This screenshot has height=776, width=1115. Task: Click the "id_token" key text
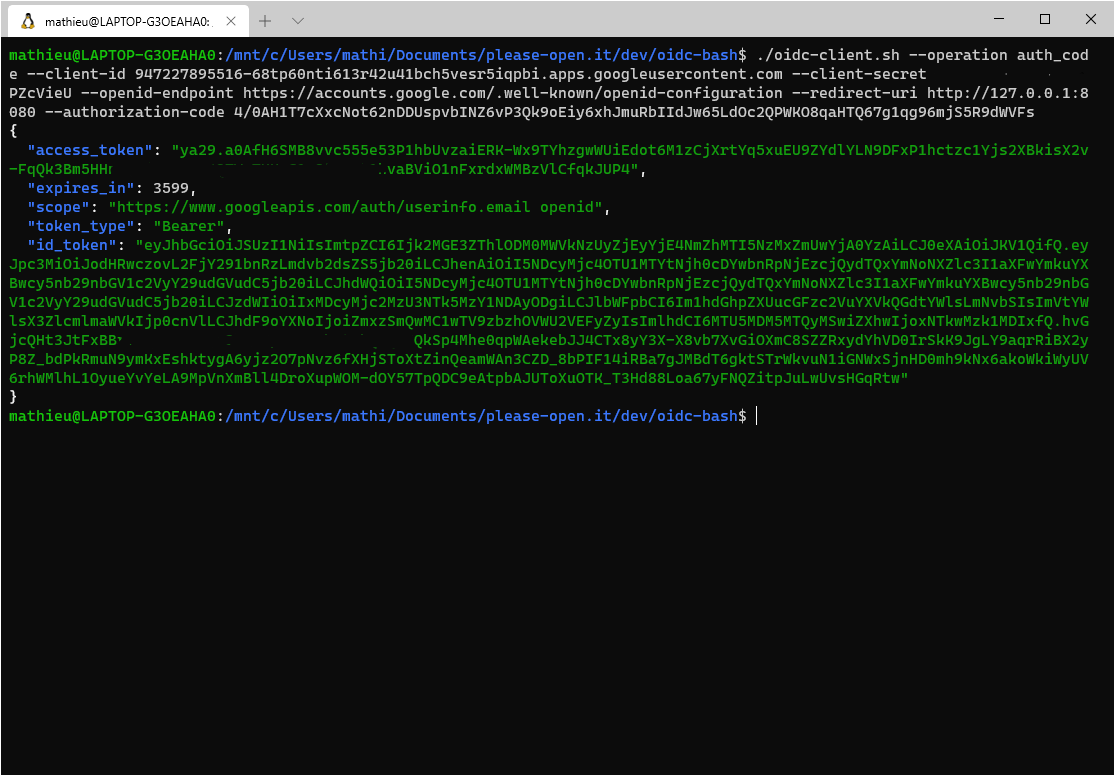click(72, 245)
